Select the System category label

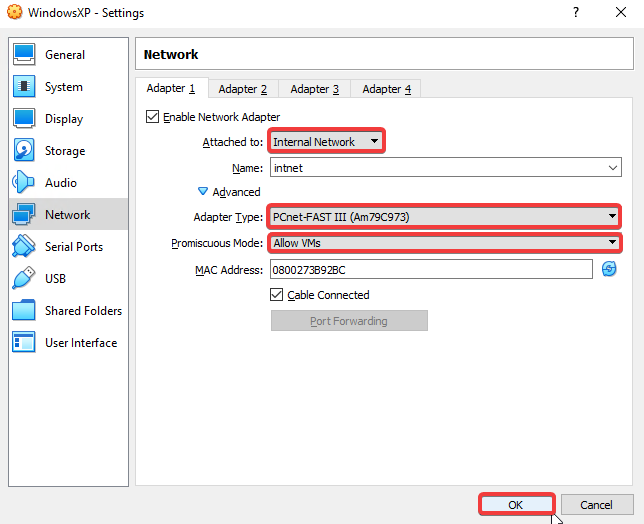point(64,87)
